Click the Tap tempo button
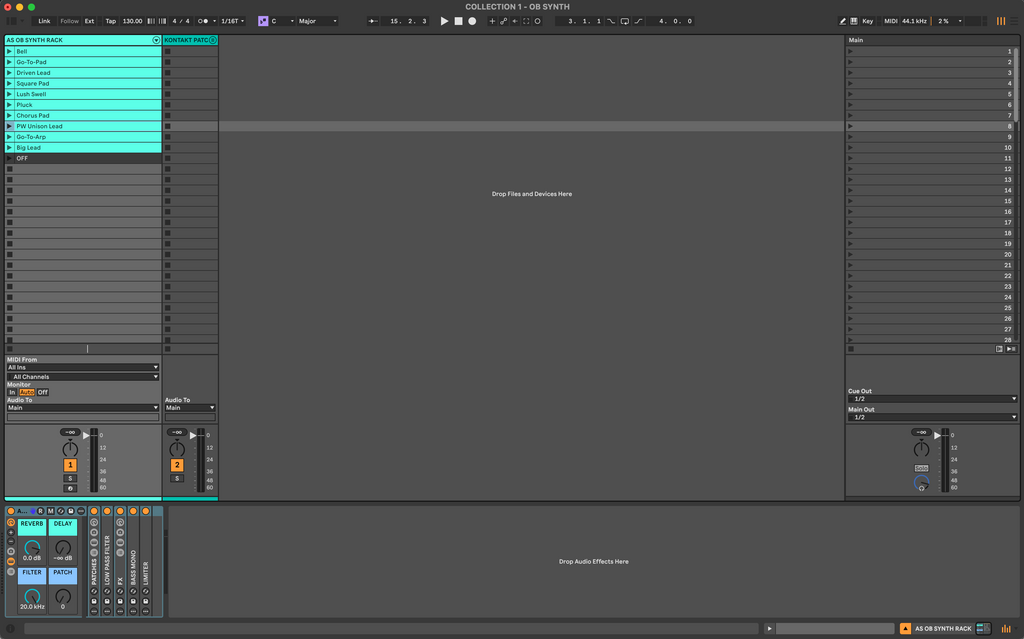1024x639 pixels. point(110,21)
